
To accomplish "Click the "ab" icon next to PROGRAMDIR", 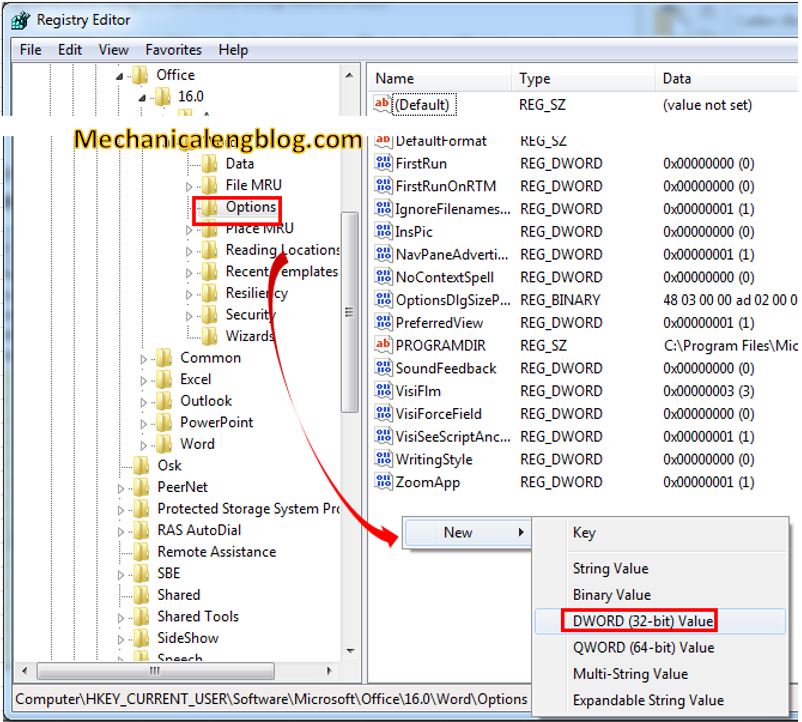I will coord(385,345).
